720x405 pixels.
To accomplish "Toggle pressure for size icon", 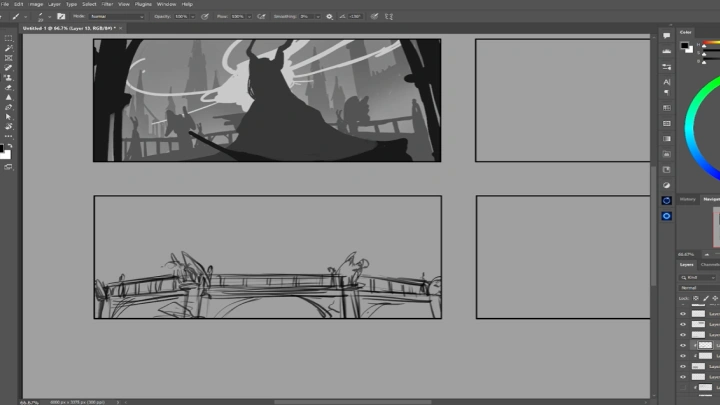I will tap(375, 17).
